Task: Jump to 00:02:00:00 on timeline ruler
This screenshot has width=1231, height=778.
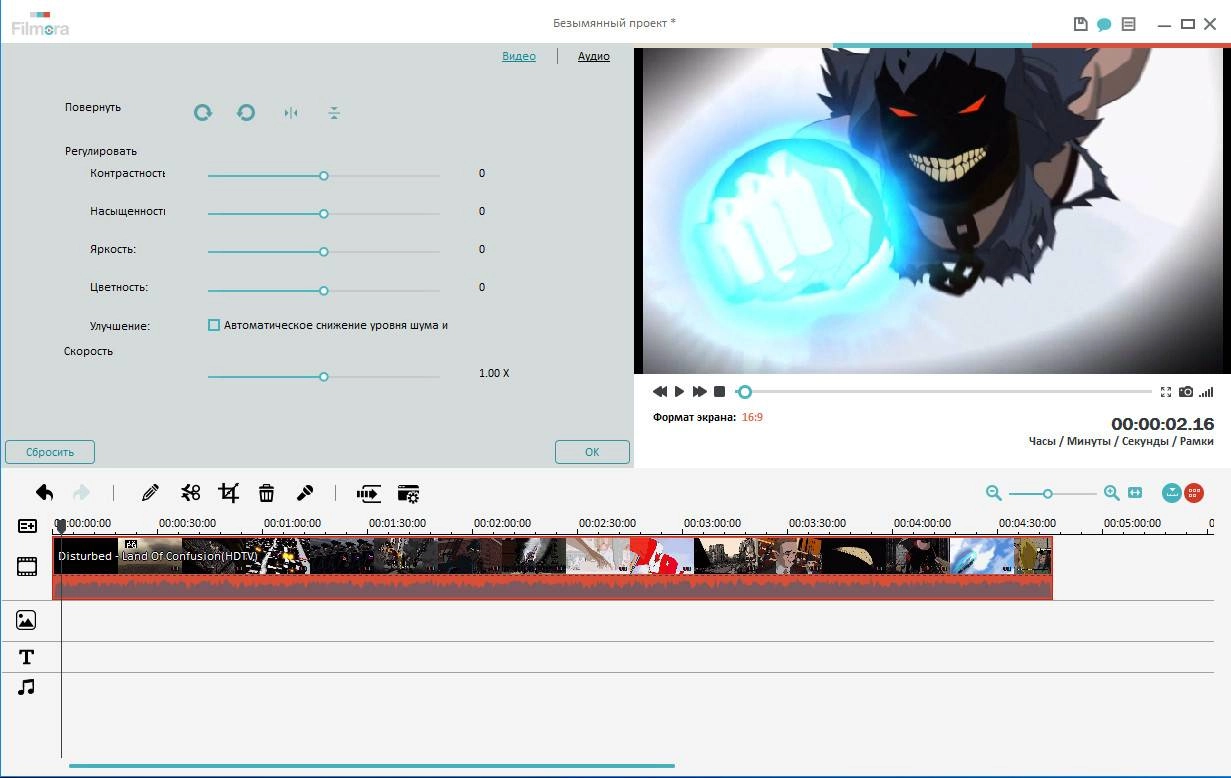Action: pyautogui.click(x=502, y=523)
